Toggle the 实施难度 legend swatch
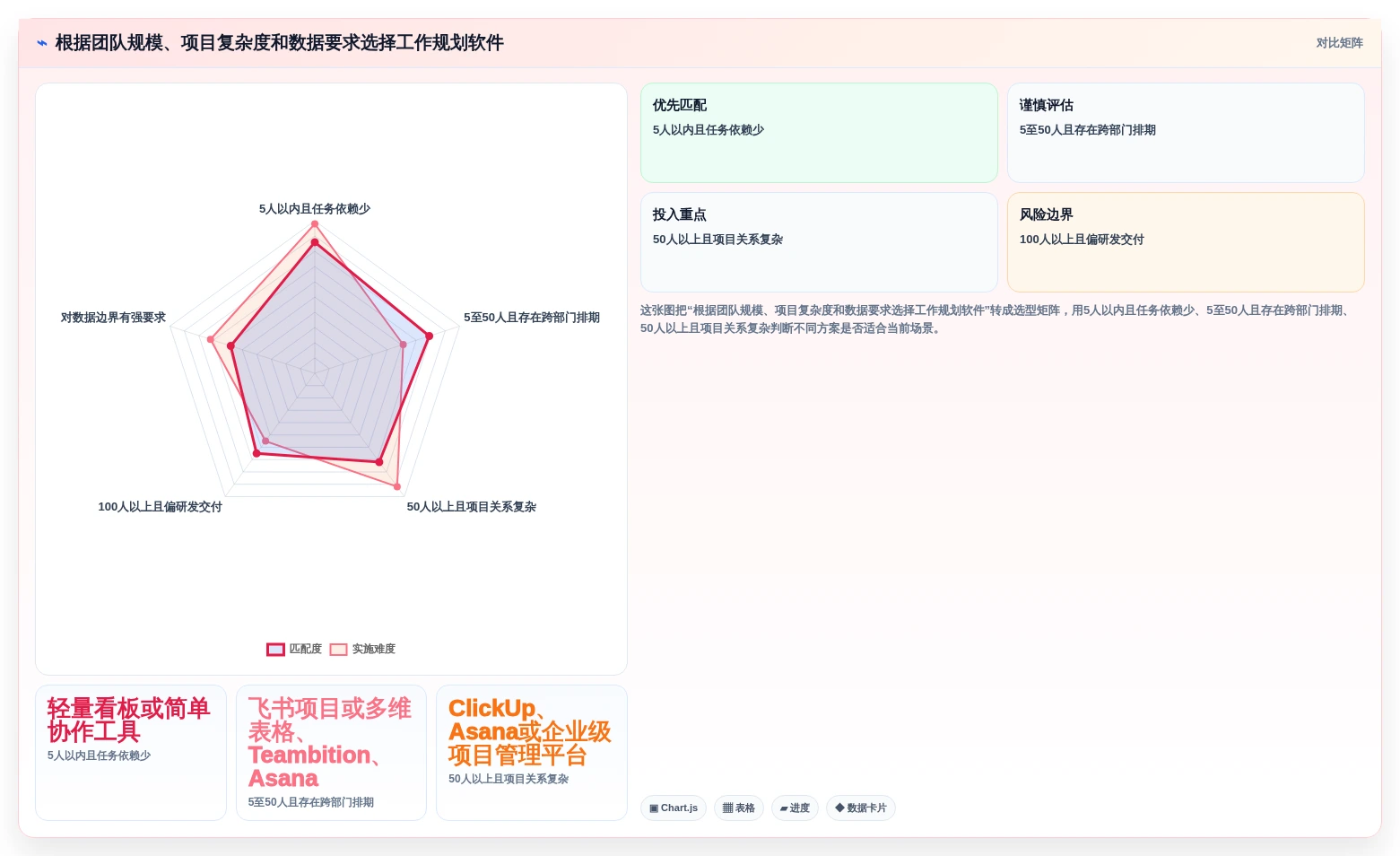Image resolution: width=1400 pixels, height=856 pixels. 339,650
